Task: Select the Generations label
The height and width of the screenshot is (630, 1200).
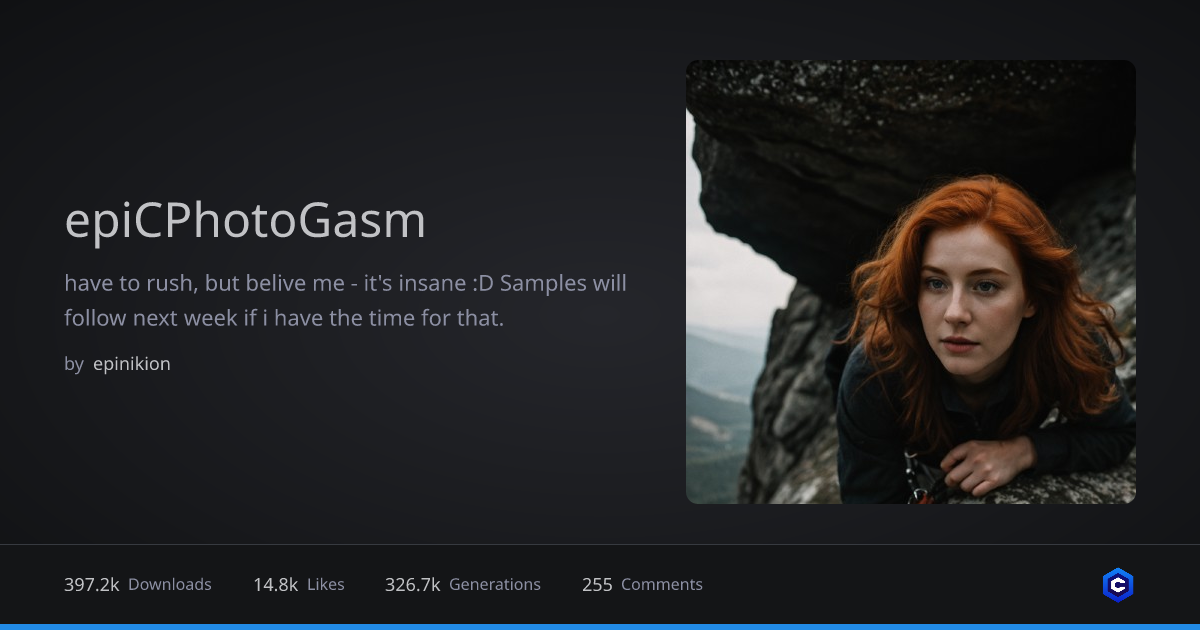Action: point(495,585)
